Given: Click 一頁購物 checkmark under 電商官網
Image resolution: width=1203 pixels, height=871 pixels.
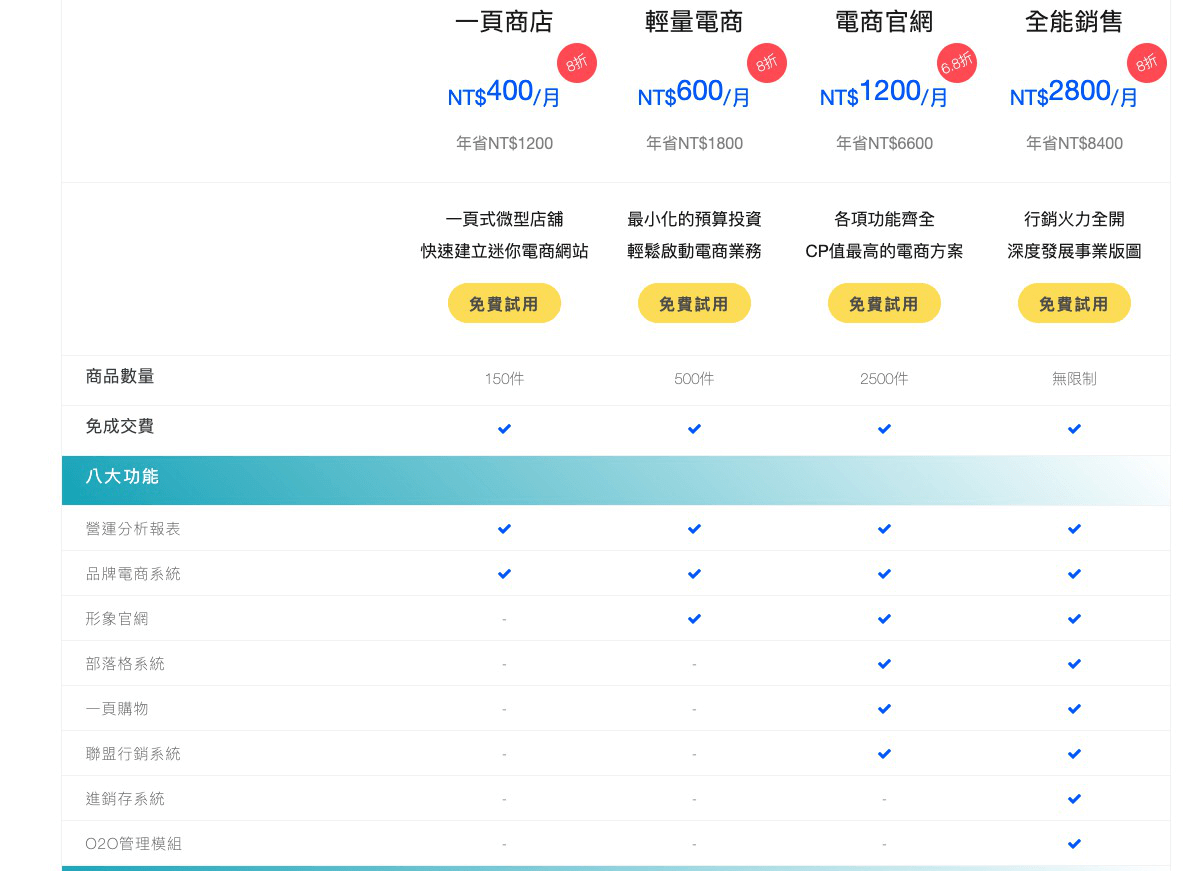Looking at the screenshot, I should tap(884, 709).
